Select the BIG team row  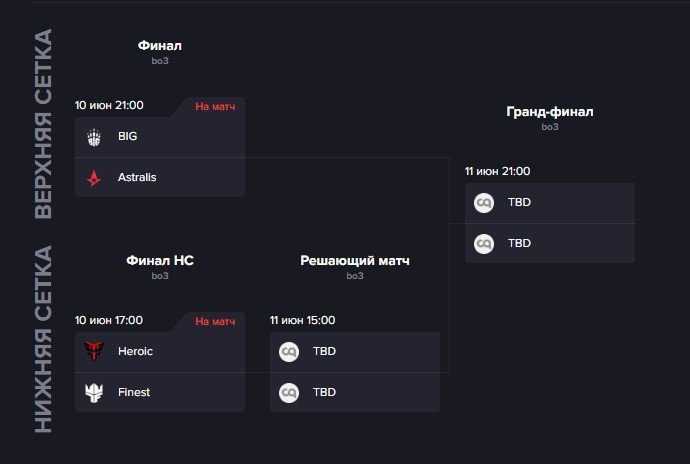click(160, 137)
